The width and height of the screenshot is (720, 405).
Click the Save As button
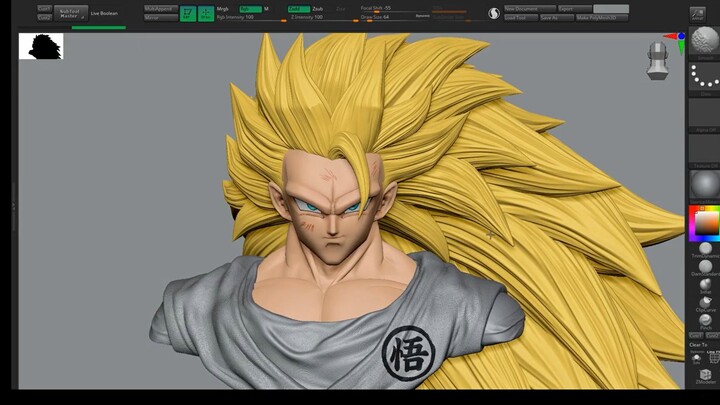click(x=557, y=17)
